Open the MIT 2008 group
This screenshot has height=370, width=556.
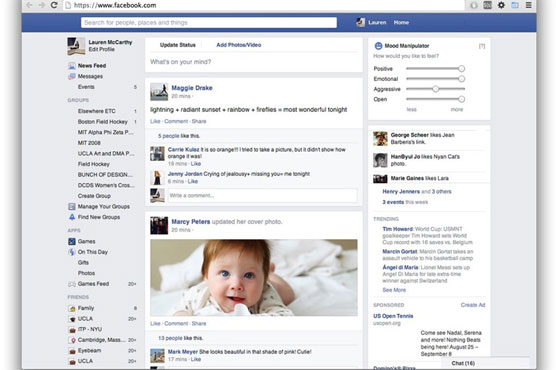click(x=89, y=143)
